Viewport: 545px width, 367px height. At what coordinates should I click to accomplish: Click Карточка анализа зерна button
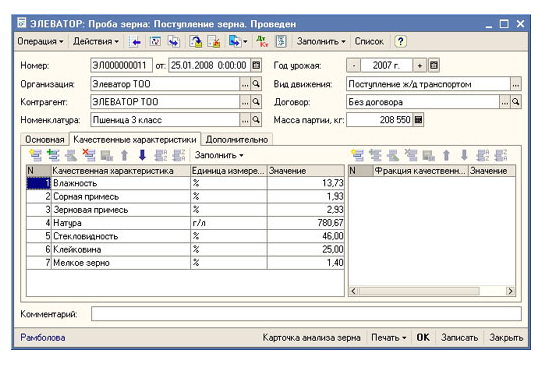click(x=311, y=337)
